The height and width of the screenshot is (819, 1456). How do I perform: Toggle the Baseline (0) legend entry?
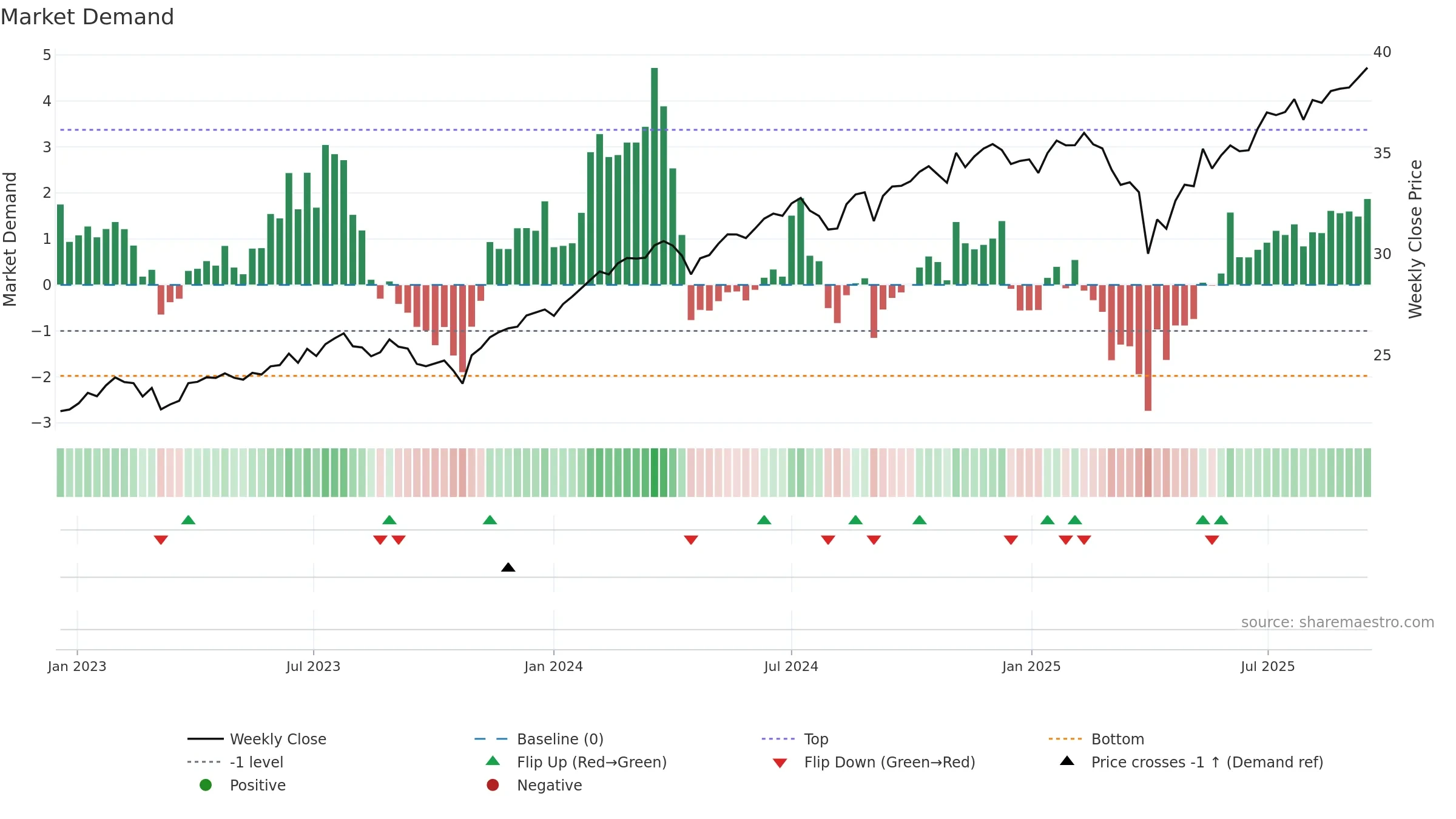539,739
